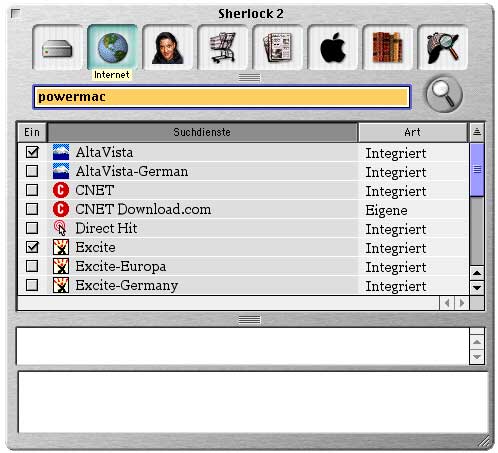Image resolution: width=498 pixels, height=453 pixels.
Task: Open the Shopping cart channel
Action: pyautogui.click(x=222, y=47)
